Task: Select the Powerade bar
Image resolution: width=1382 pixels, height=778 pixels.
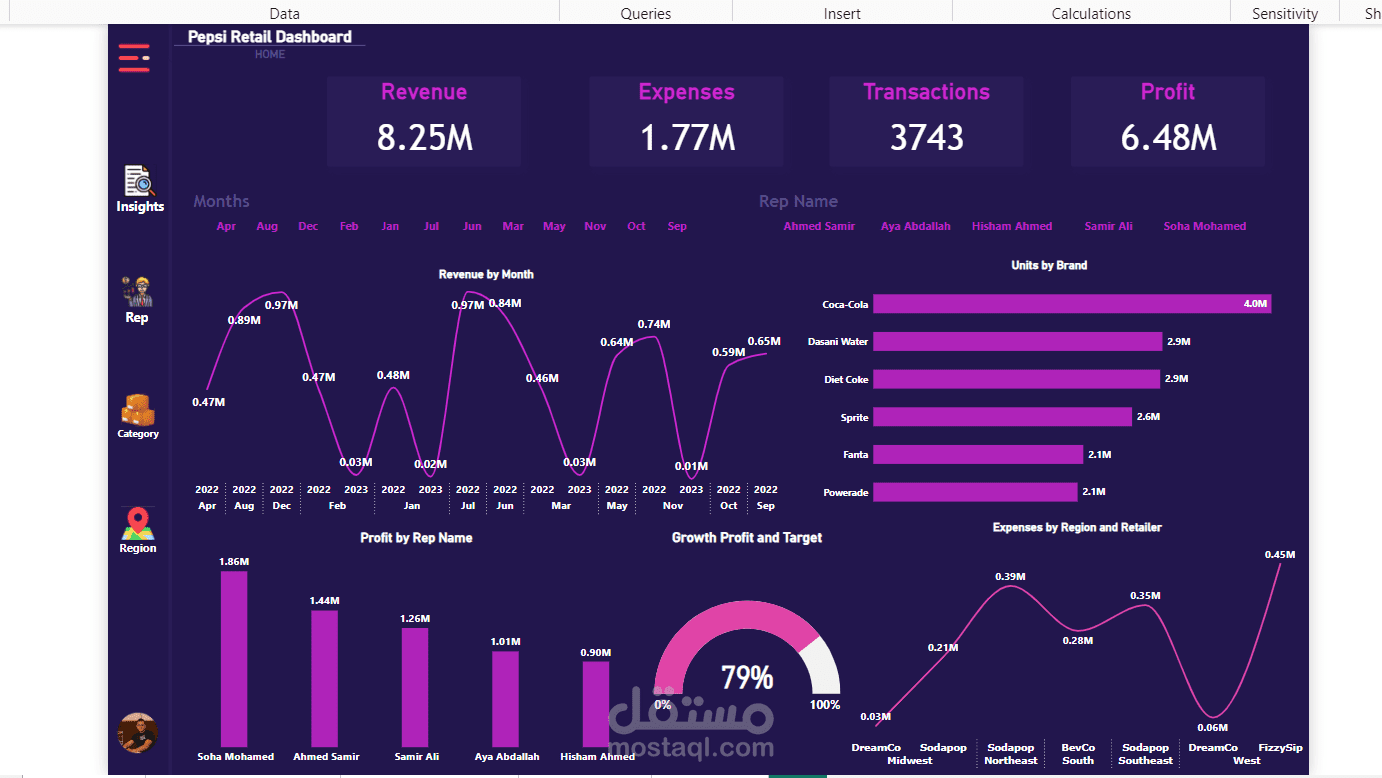Action: pyautogui.click(x=975, y=492)
